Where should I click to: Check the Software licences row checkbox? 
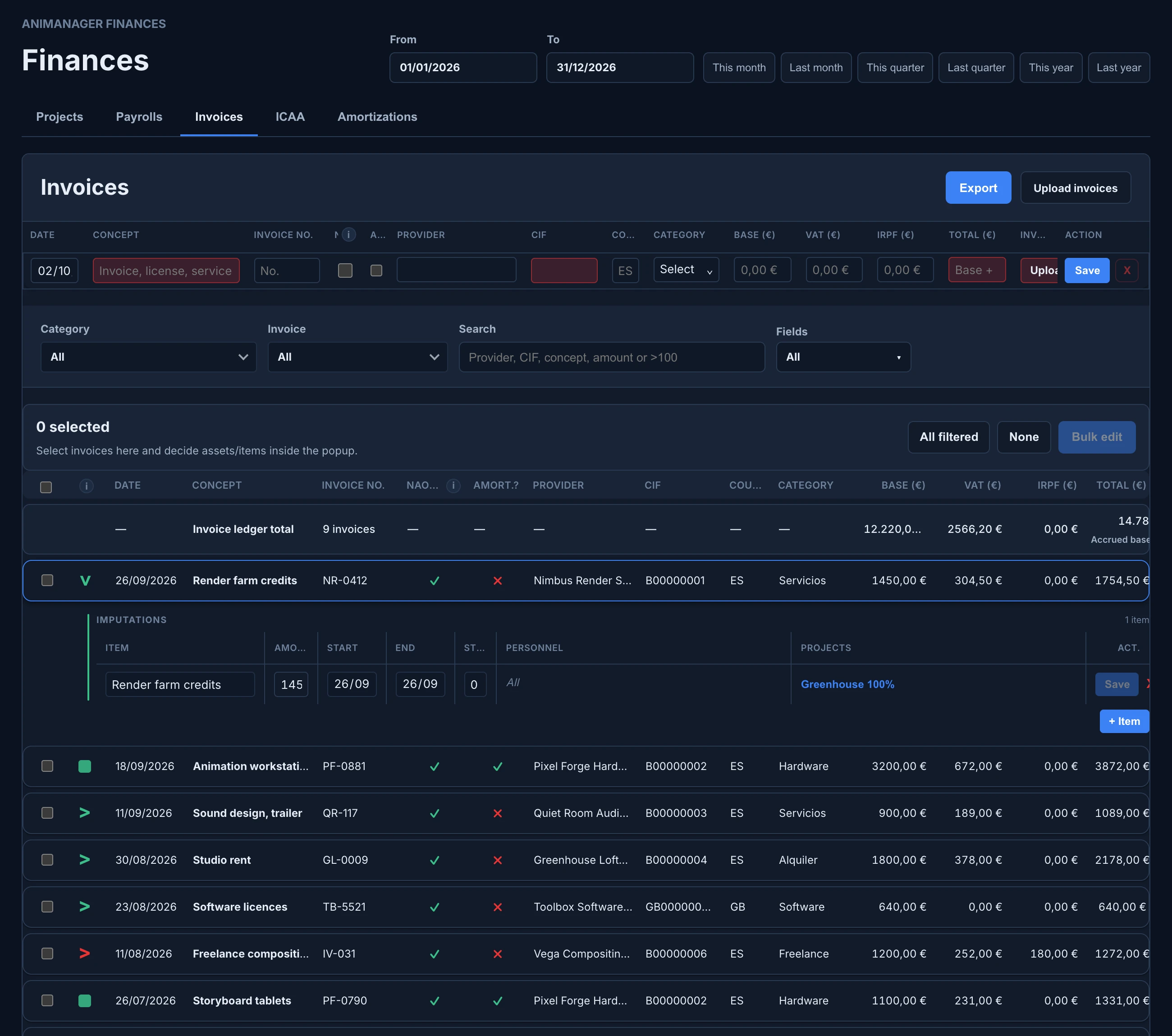tap(48, 907)
